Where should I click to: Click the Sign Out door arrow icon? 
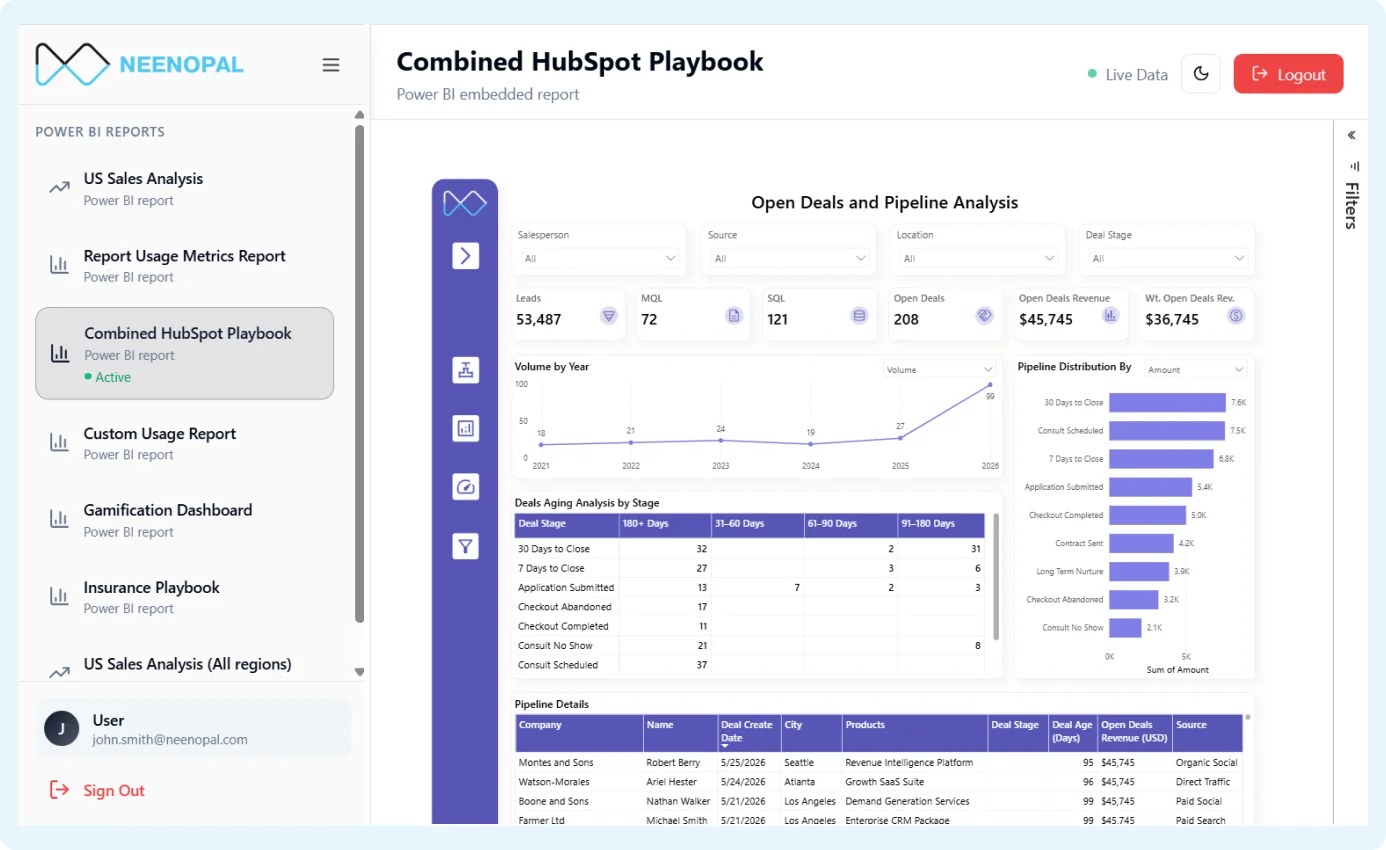[x=60, y=790]
